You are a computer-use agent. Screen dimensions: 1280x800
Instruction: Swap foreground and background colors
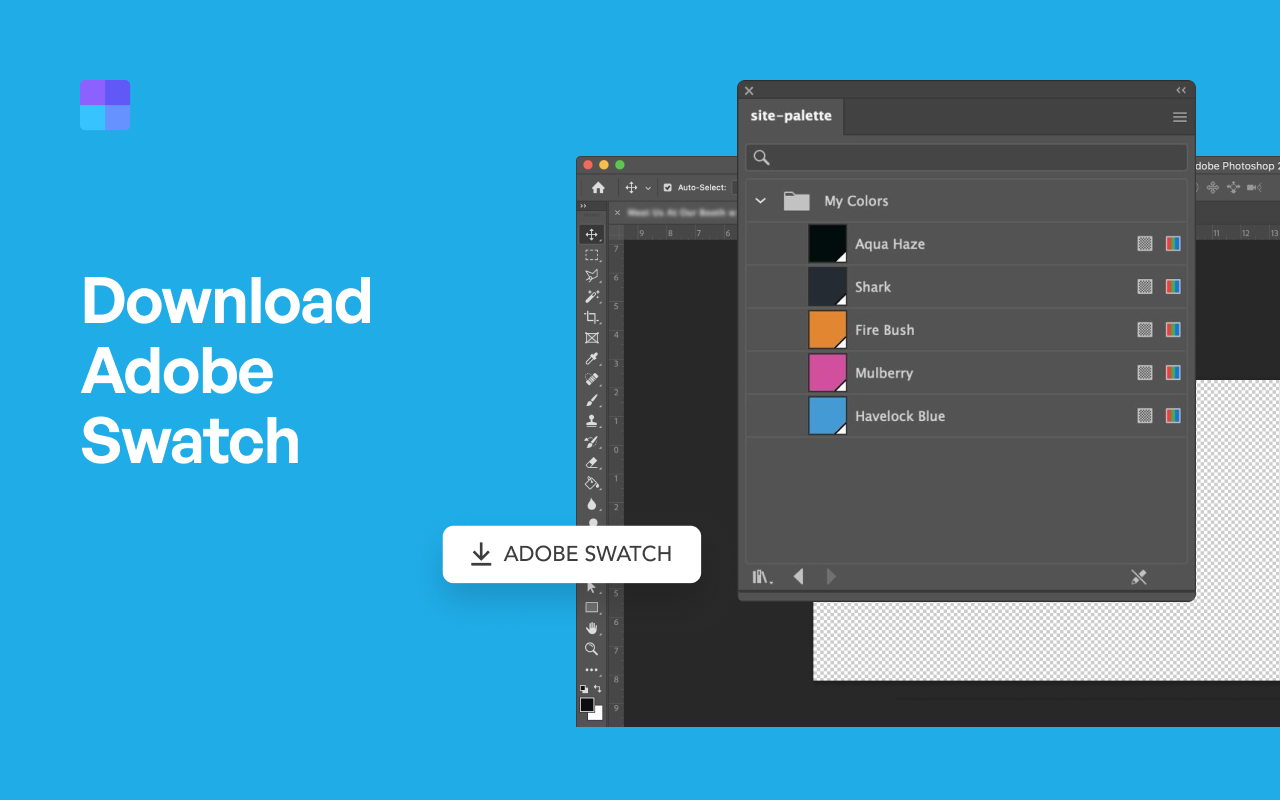[x=598, y=689]
